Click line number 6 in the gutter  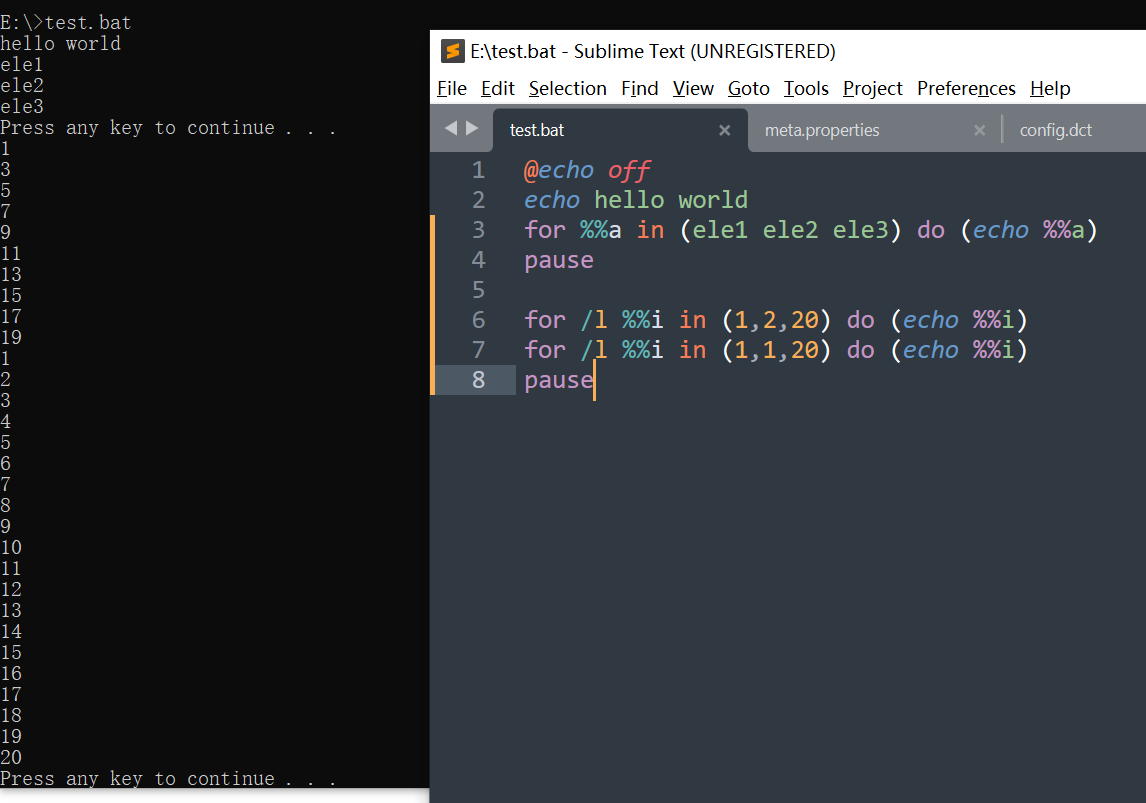(479, 320)
